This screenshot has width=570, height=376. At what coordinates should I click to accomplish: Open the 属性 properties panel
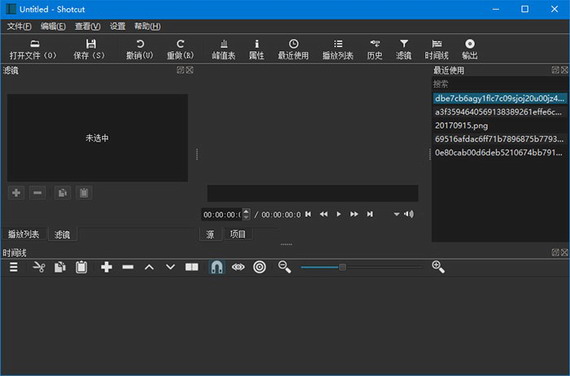[257, 49]
